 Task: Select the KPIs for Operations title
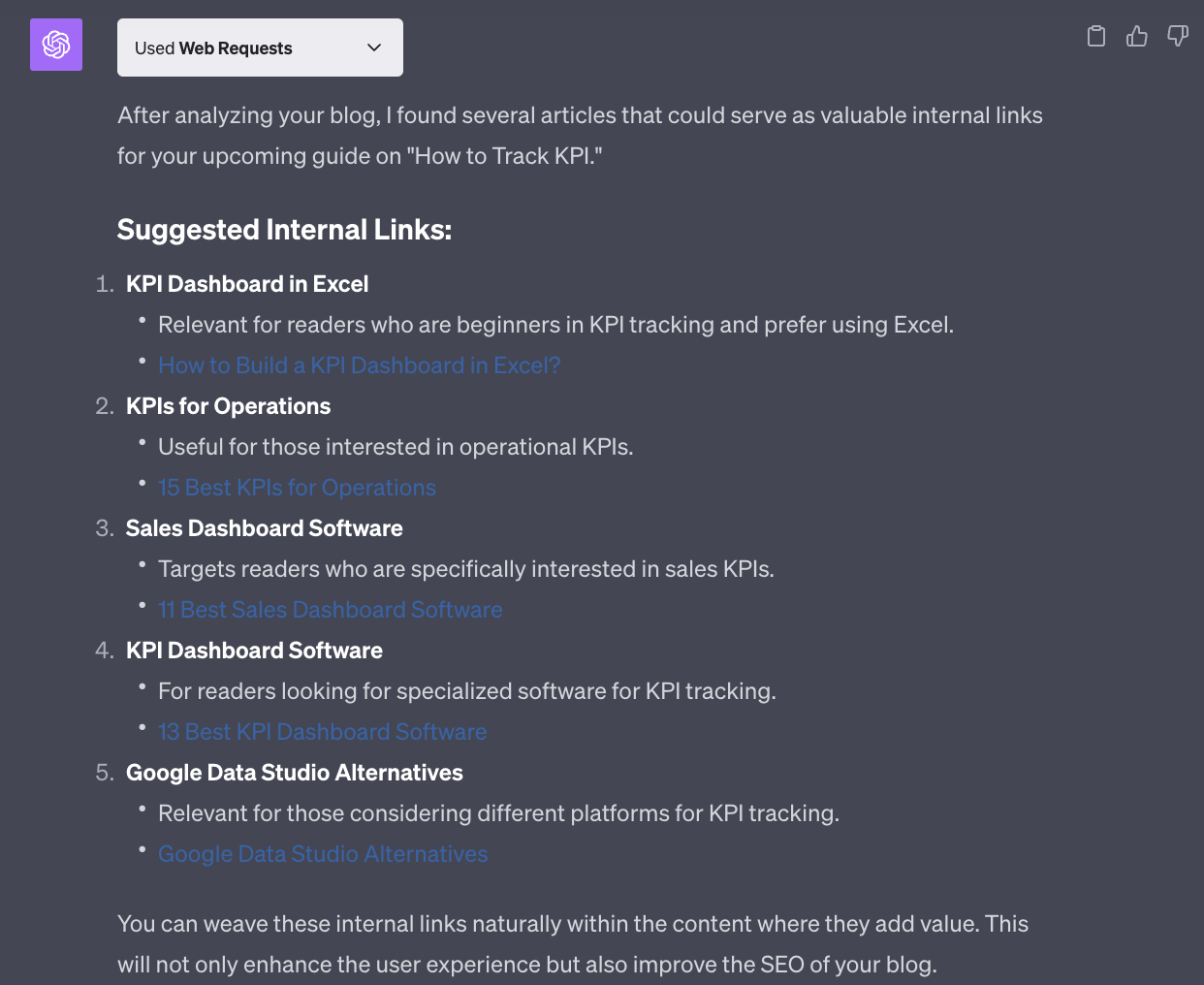click(x=228, y=406)
